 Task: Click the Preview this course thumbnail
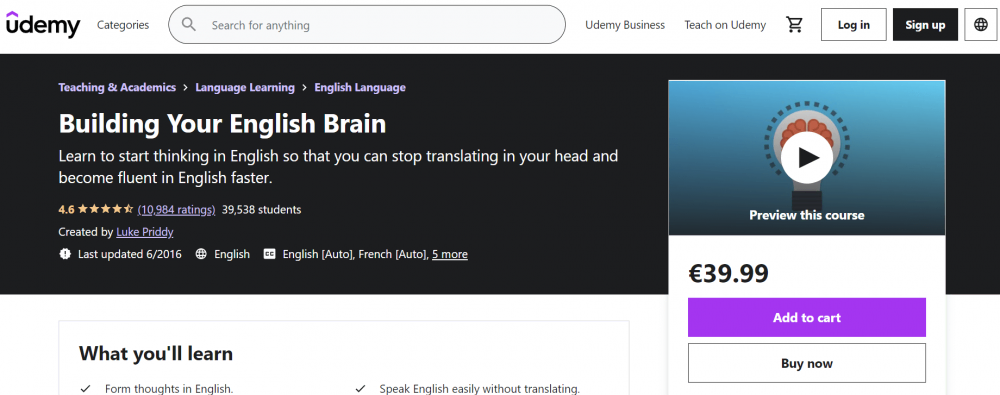807,158
